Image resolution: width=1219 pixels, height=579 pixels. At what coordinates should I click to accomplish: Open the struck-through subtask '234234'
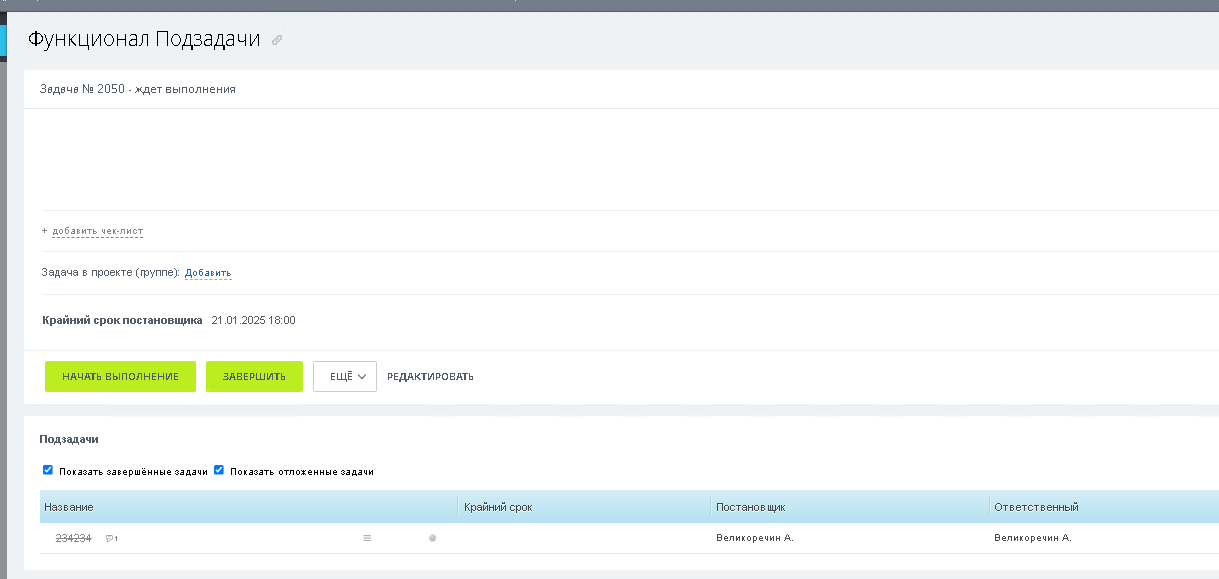pyautogui.click(x=73, y=538)
